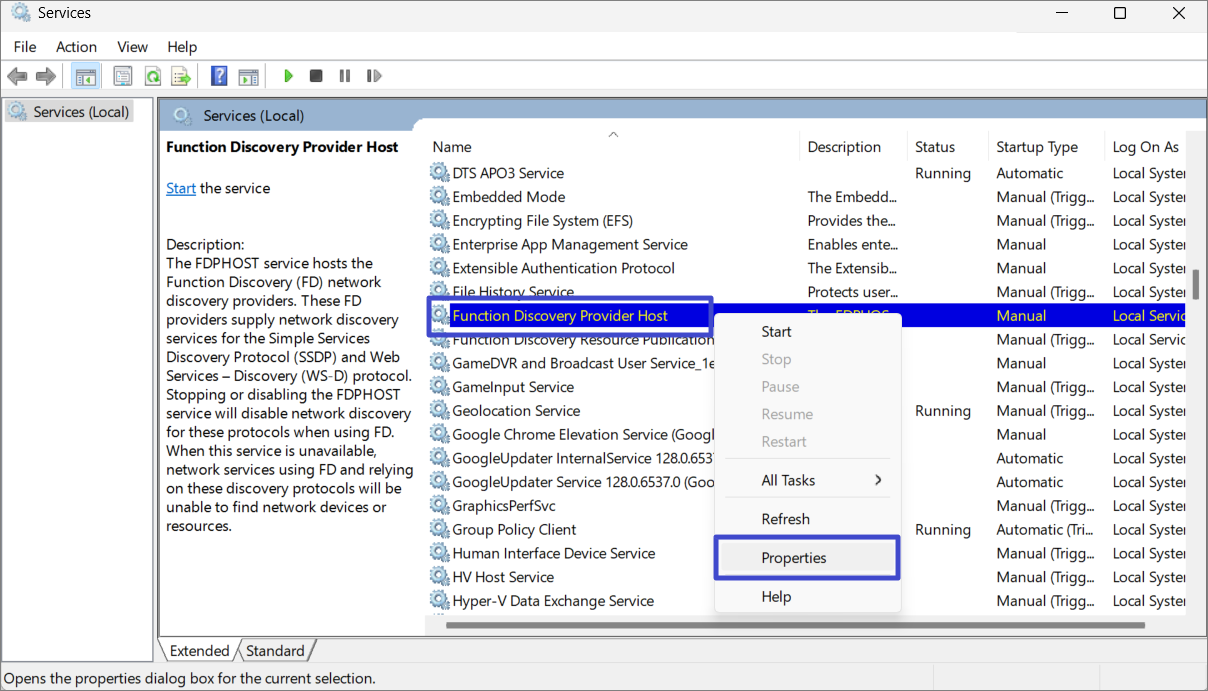Image resolution: width=1208 pixels, height=691 pixels.
Task: Sort services by Startup Type column
Action: tap(1036, 147)
